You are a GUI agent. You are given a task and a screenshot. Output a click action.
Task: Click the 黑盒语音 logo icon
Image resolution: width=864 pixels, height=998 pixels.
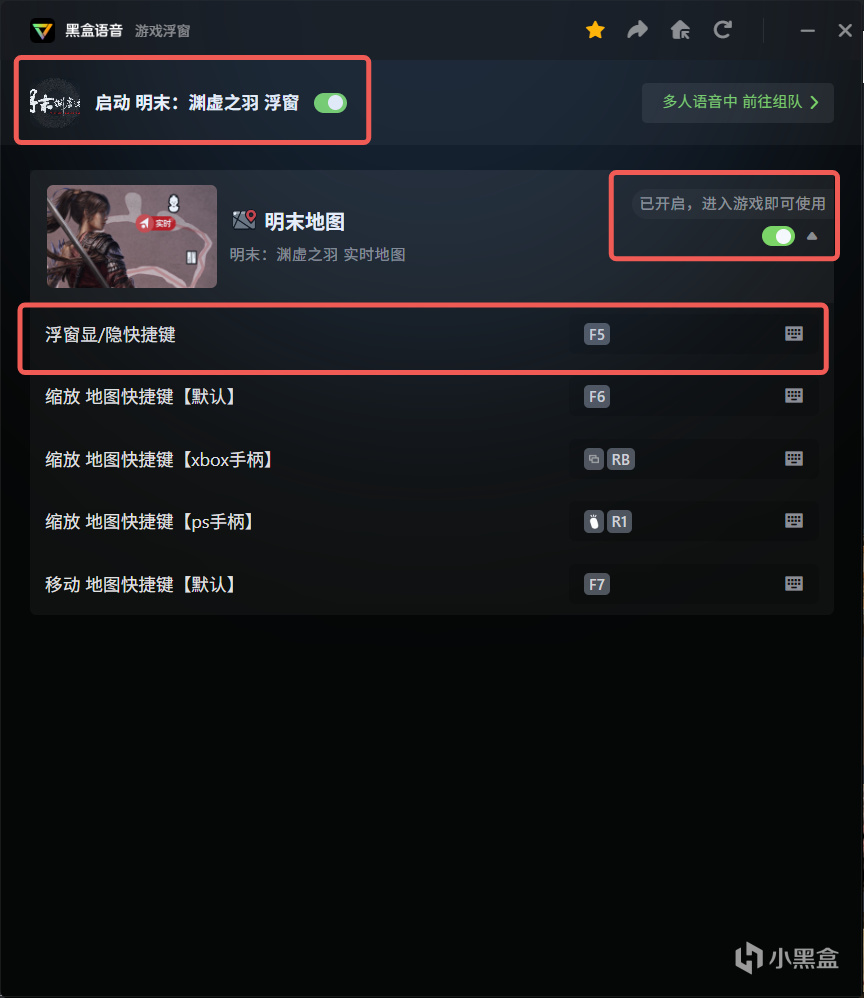(43, 31)
